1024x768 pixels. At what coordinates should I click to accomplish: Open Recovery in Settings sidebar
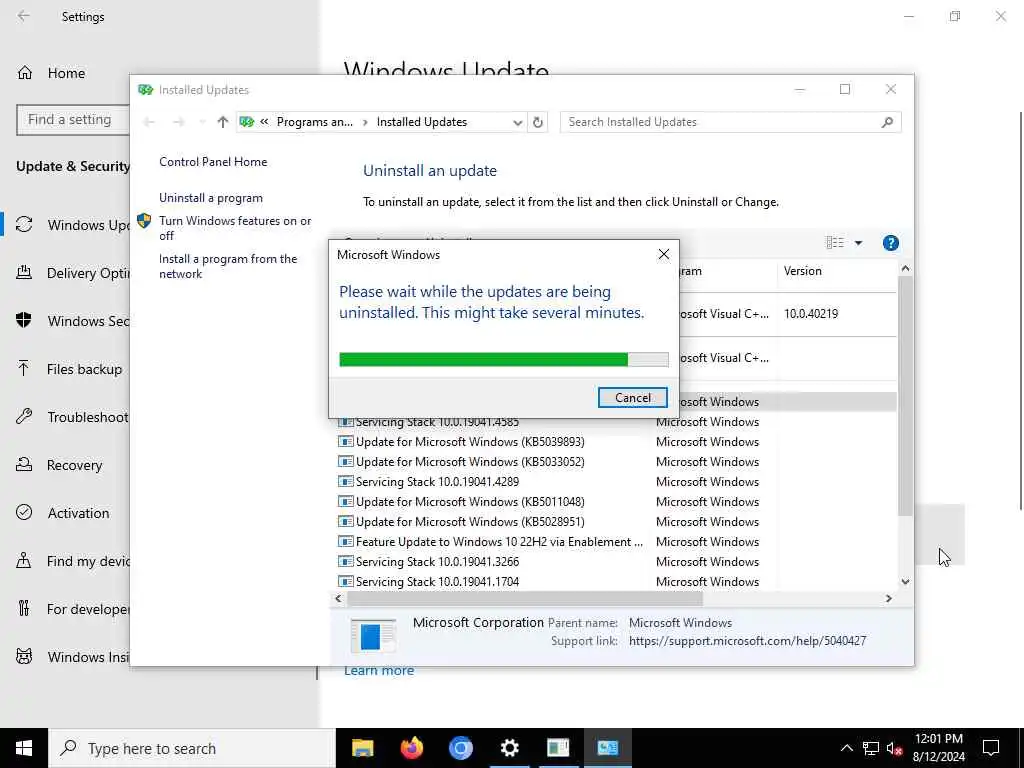(60, 465)
